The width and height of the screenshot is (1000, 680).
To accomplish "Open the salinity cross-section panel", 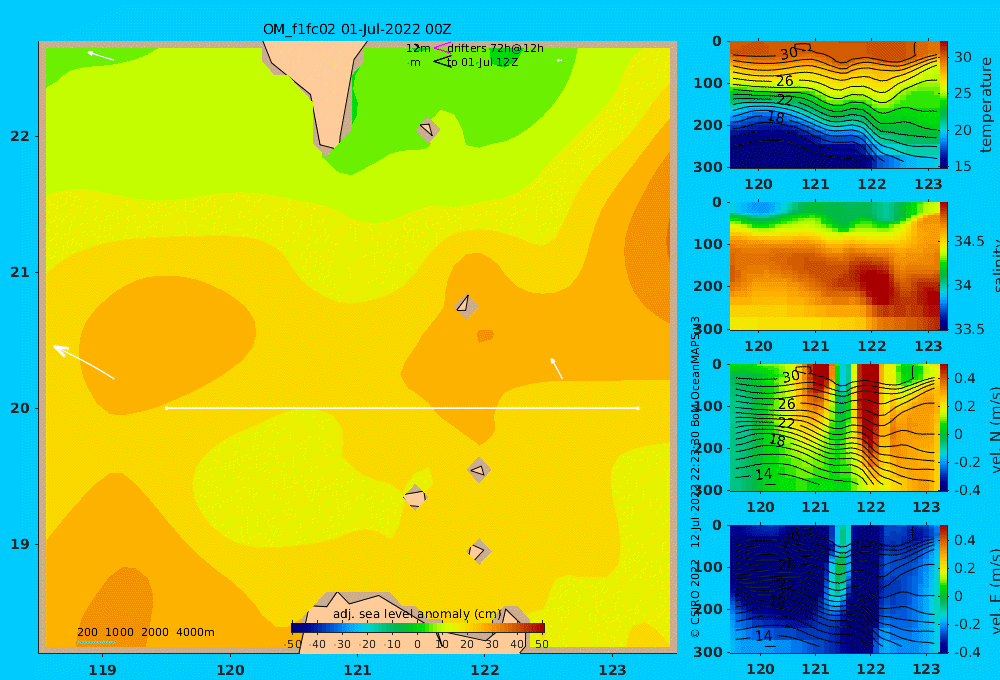I will (x=834, y=266).
